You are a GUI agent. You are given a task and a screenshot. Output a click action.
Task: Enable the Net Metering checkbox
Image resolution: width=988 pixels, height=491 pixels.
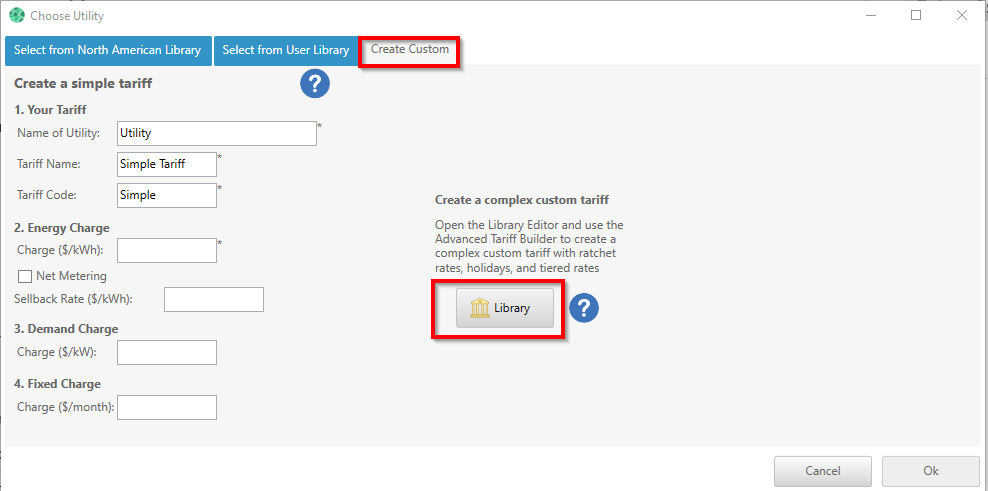[25, 276]
